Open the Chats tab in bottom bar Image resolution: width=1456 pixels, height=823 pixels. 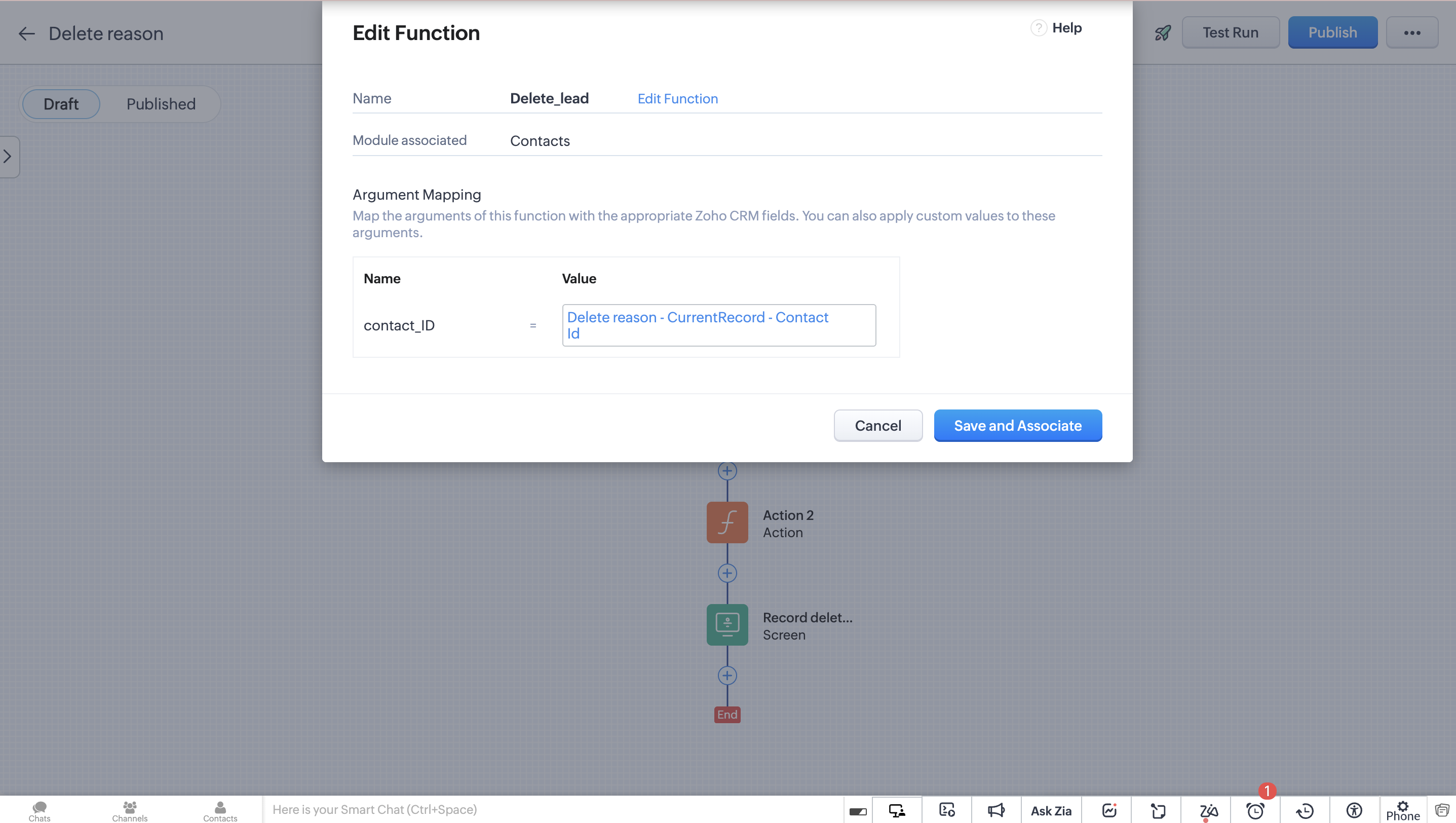pyautogui.click(x=39, y=810)
